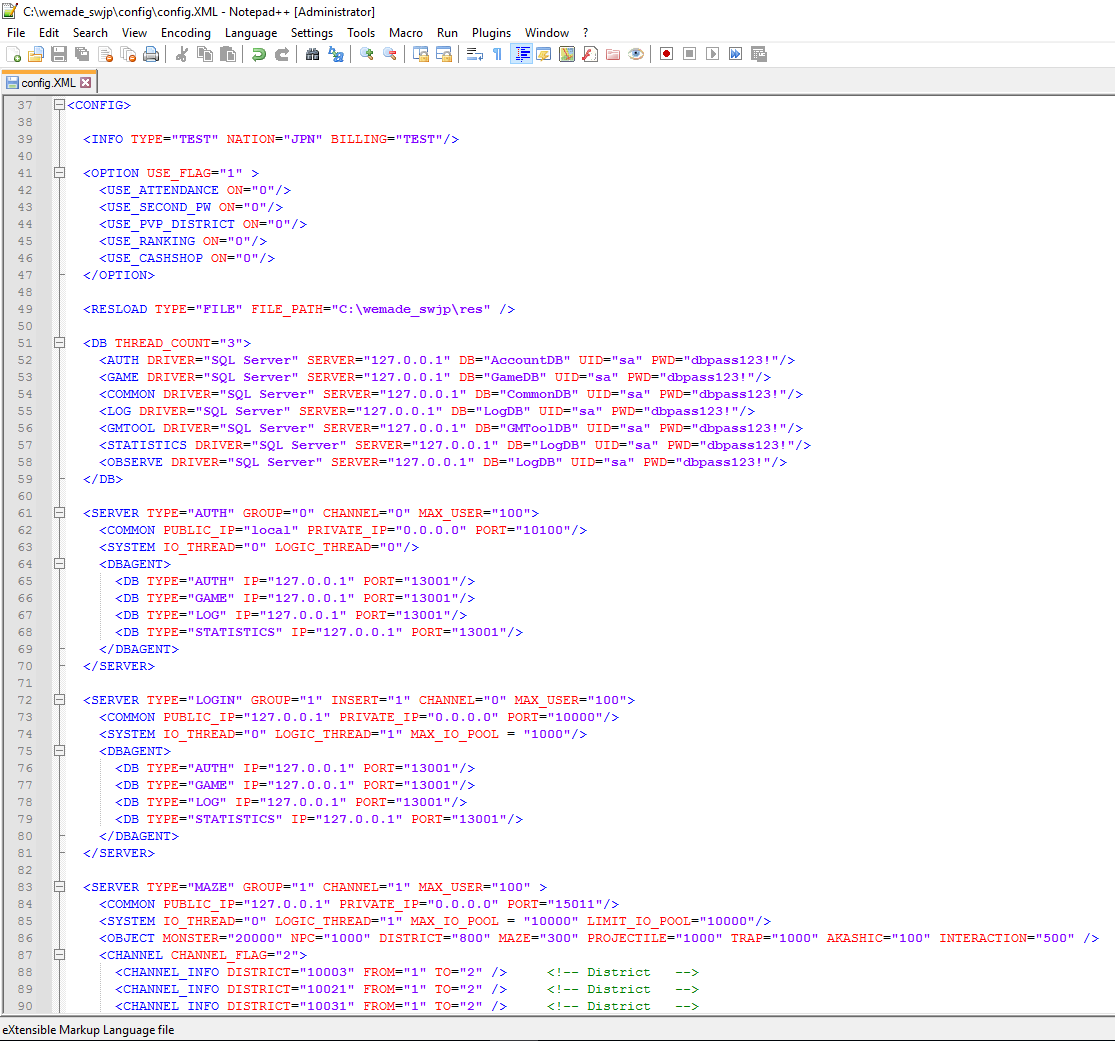Open the Replace toolbar icon
Image resolution: width=1115 pixels, height=1041 pixels.
click(336, 54)
